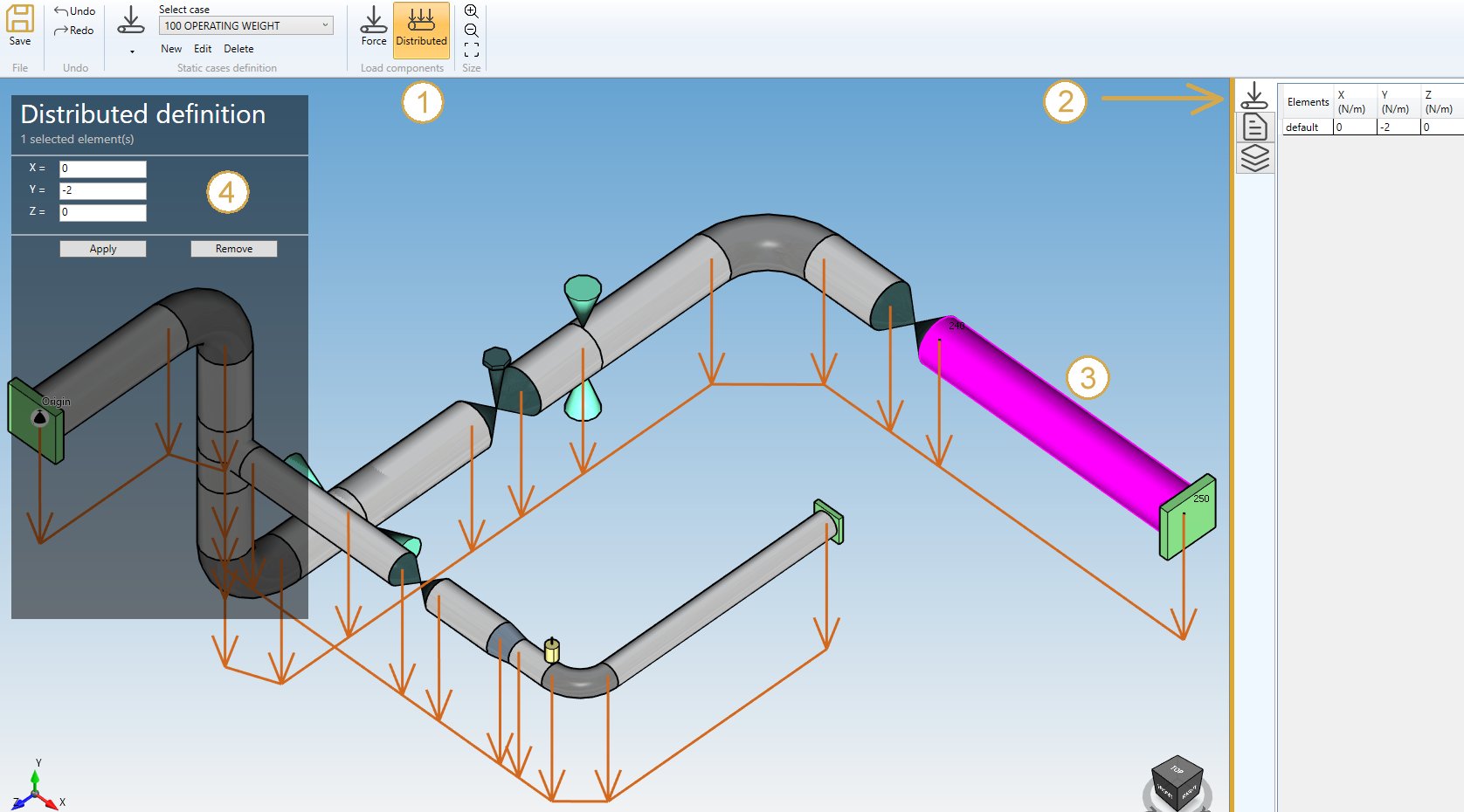Open the document tab in side panel
The image size is (1464, 812).
coord(1255,127)
